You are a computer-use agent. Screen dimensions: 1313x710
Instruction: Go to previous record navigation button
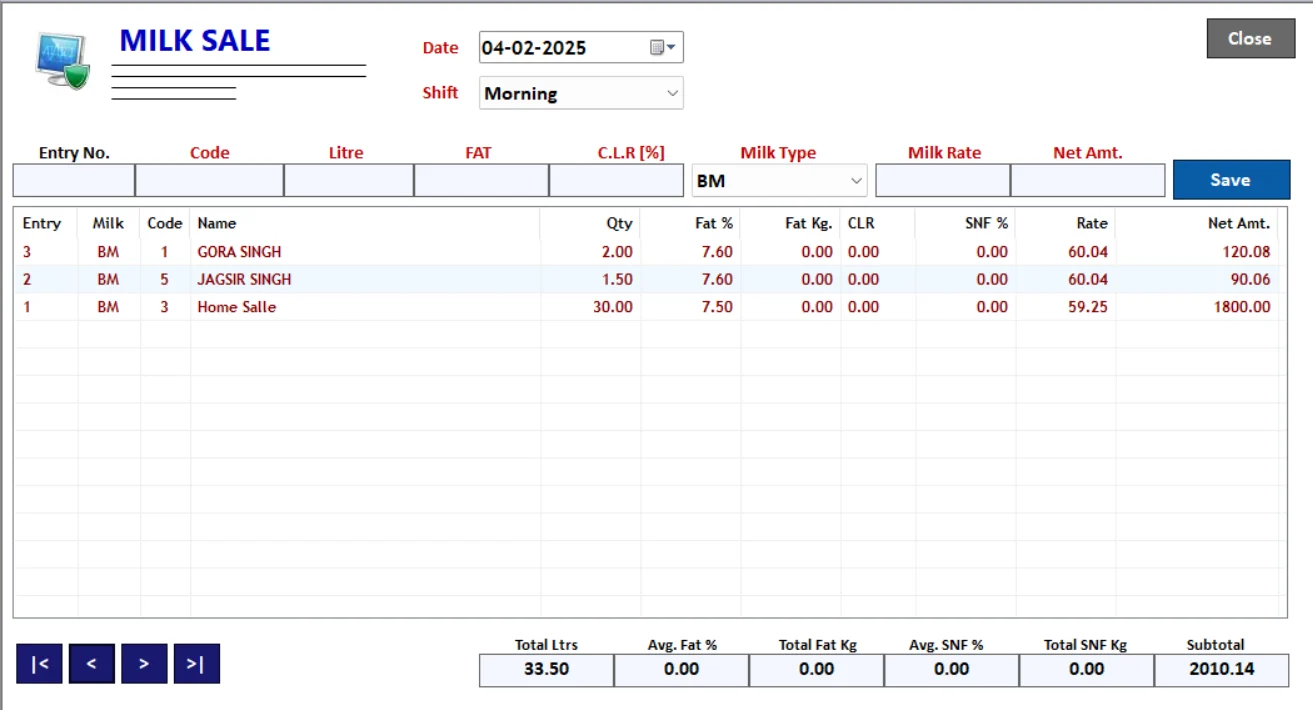click(x=92, y=664)
